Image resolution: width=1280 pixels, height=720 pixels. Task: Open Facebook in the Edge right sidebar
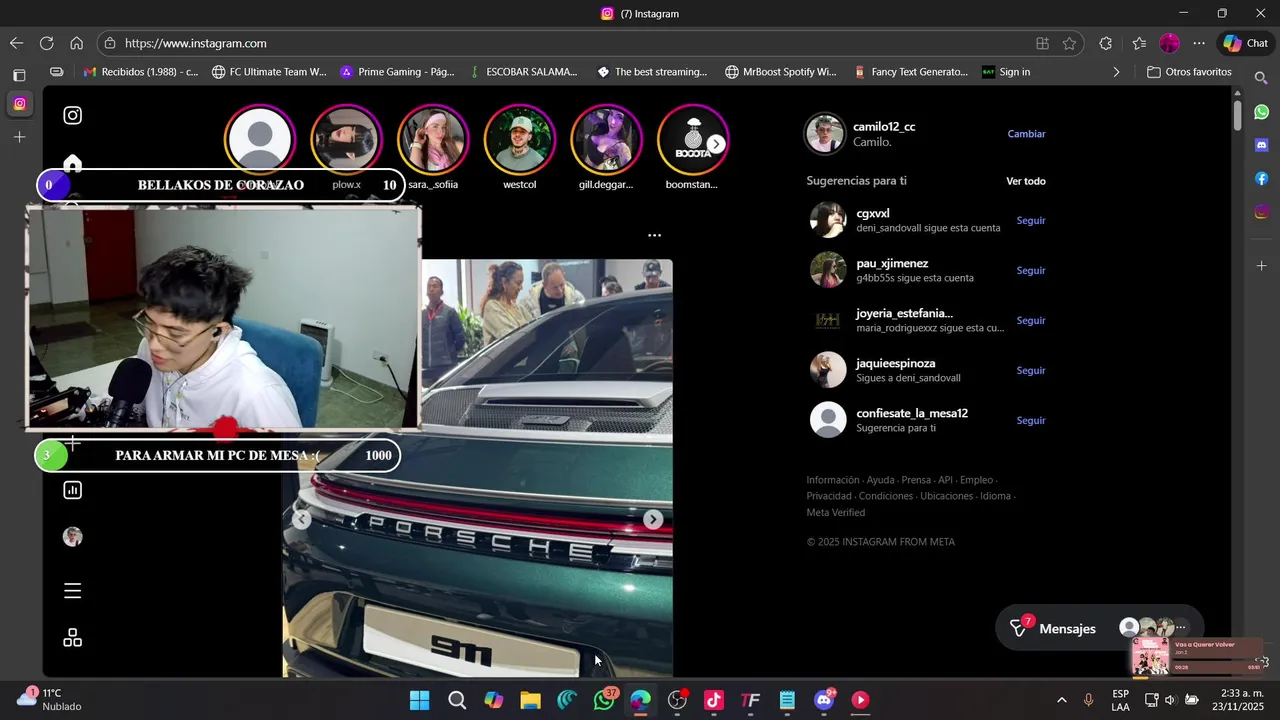coord(1261,178)
